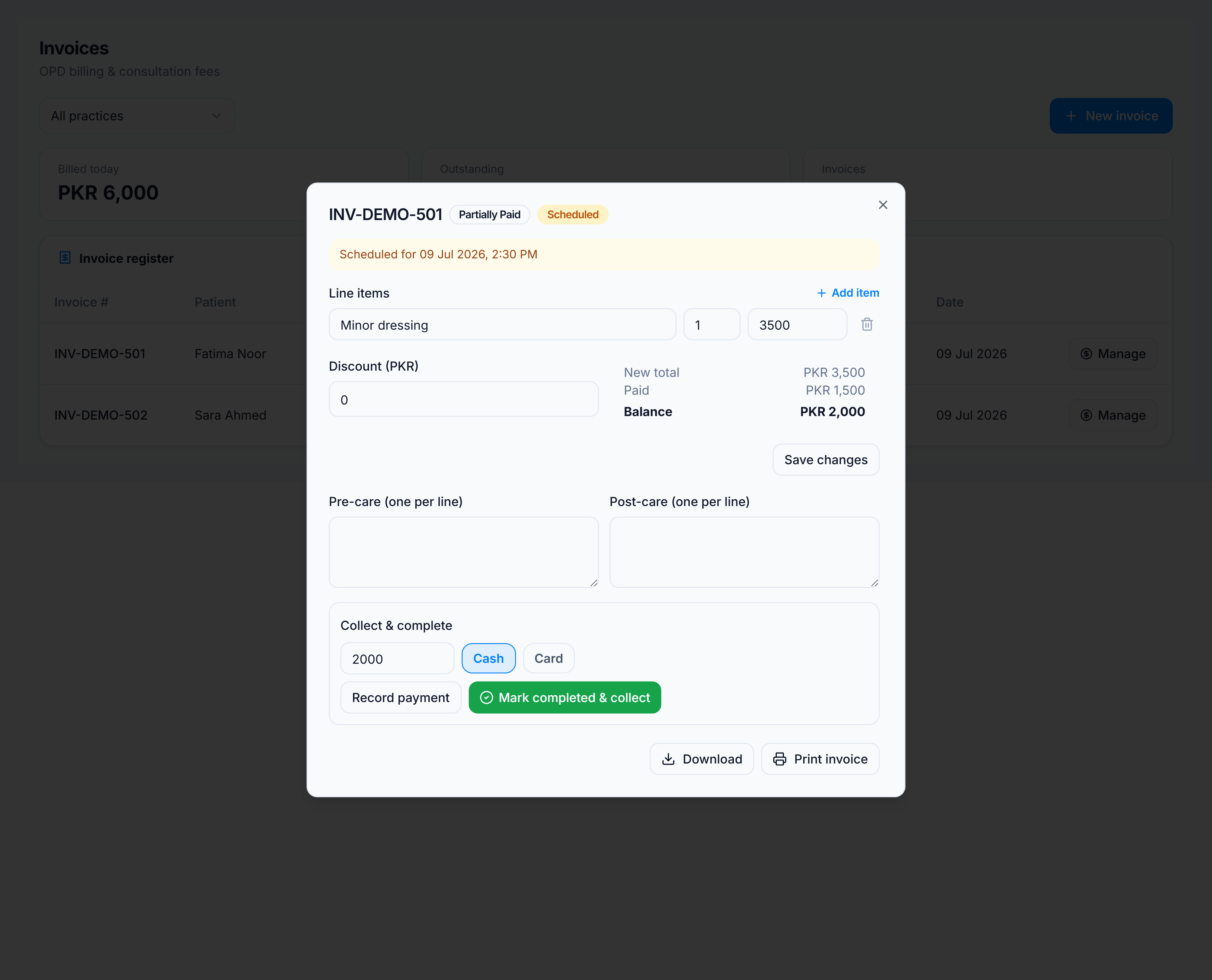The height and width of the screenshot is (980, 1212).
Task: Click the Post-care text area
Action: [744, 552]
